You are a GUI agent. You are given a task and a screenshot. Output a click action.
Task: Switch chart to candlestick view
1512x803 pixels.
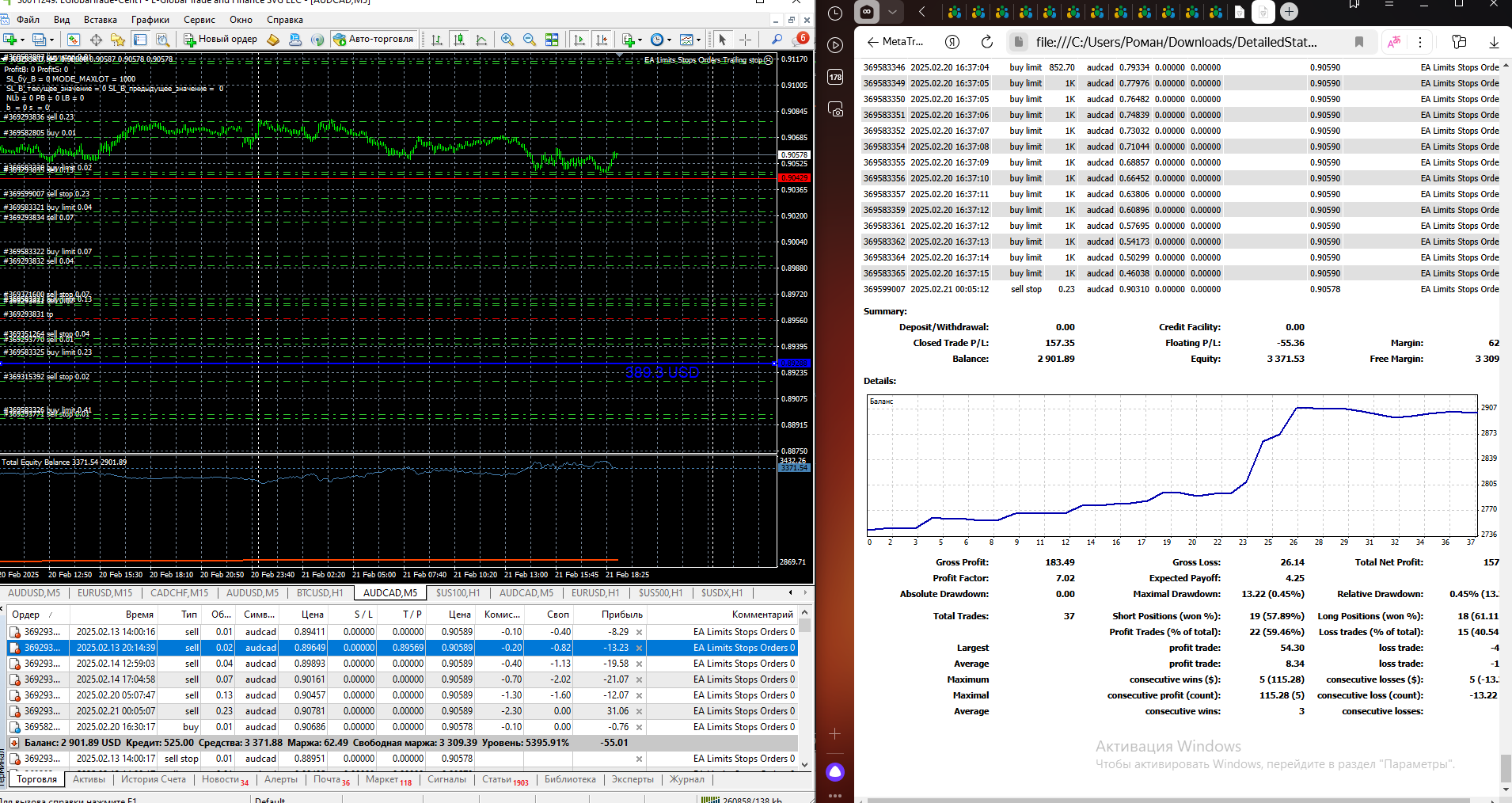(459, 40)
